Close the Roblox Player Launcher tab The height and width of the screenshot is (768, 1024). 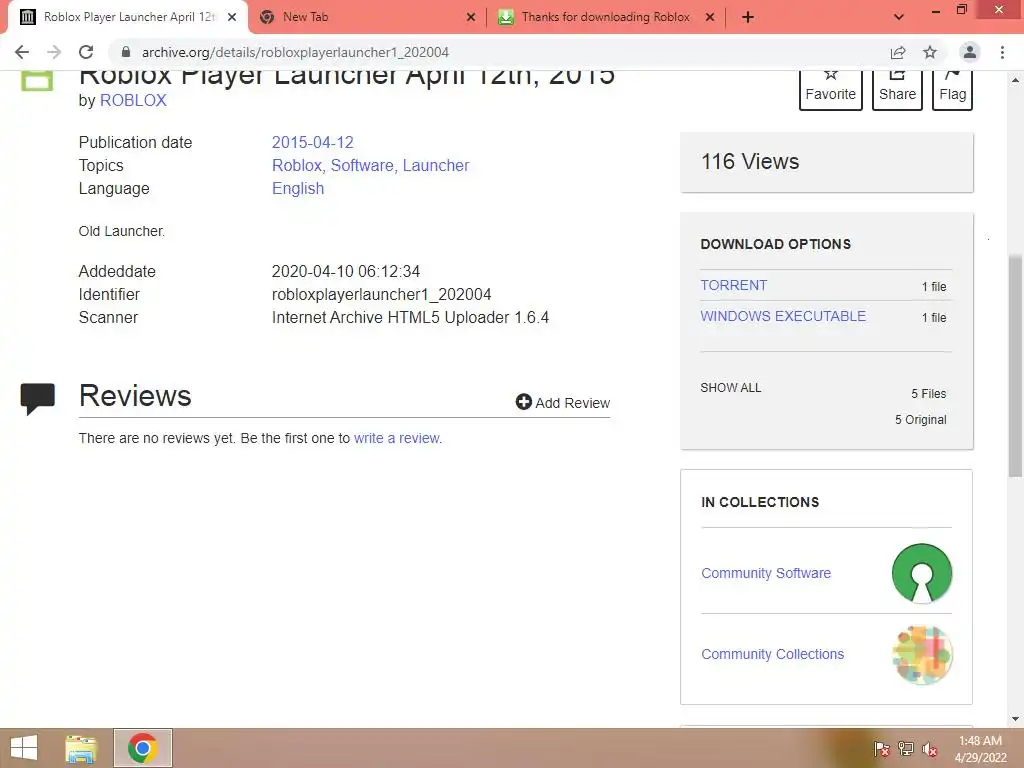click(232, 17)
